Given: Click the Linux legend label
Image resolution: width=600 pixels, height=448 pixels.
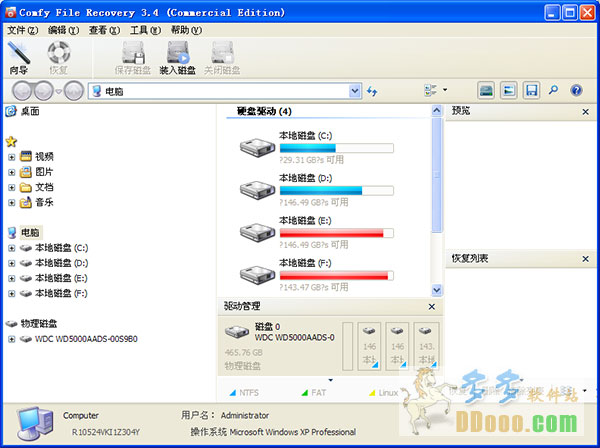Looking at the screenshot, I should pos(388,393).
